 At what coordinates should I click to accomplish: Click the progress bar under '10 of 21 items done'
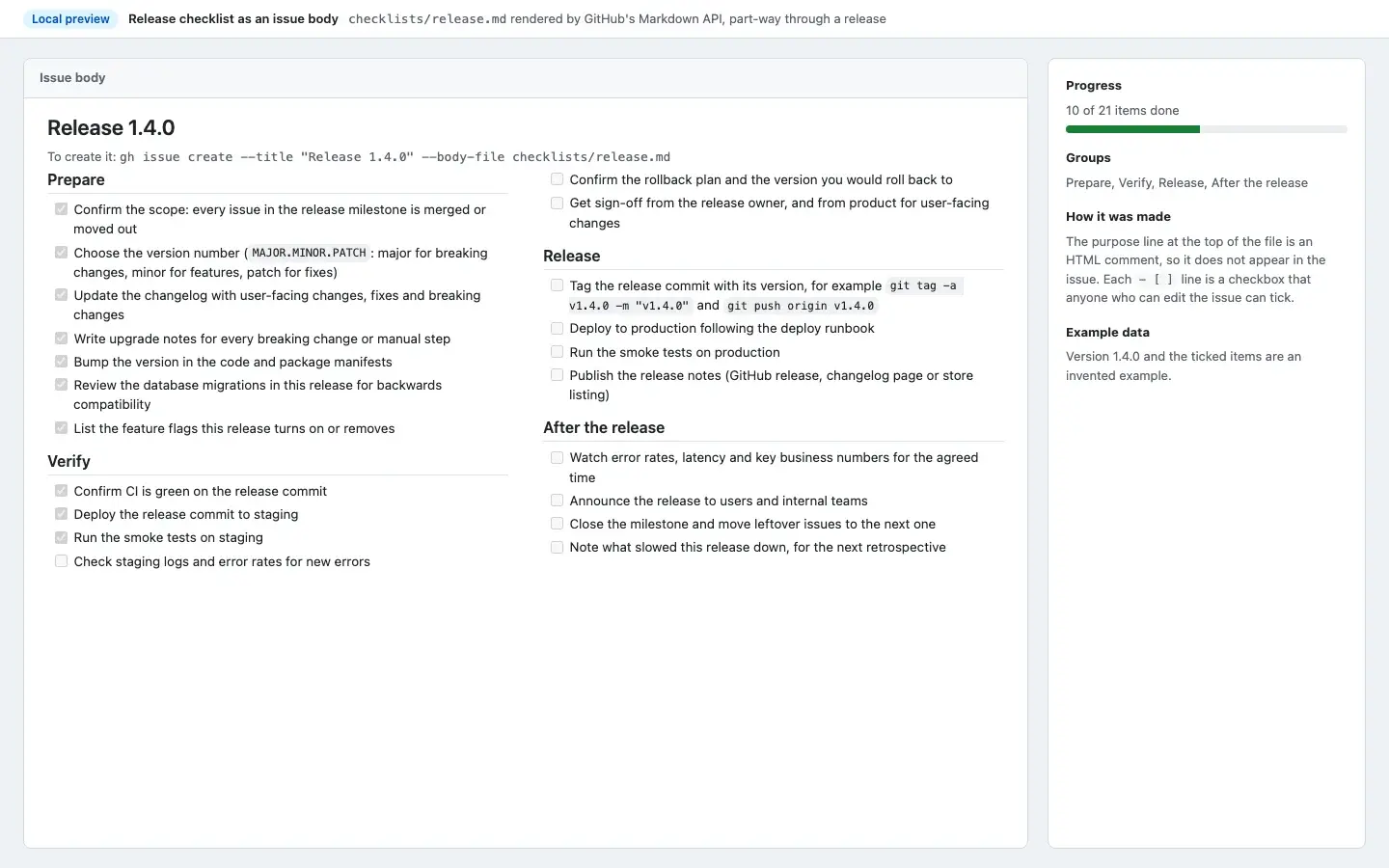(x=1206, y=129)
